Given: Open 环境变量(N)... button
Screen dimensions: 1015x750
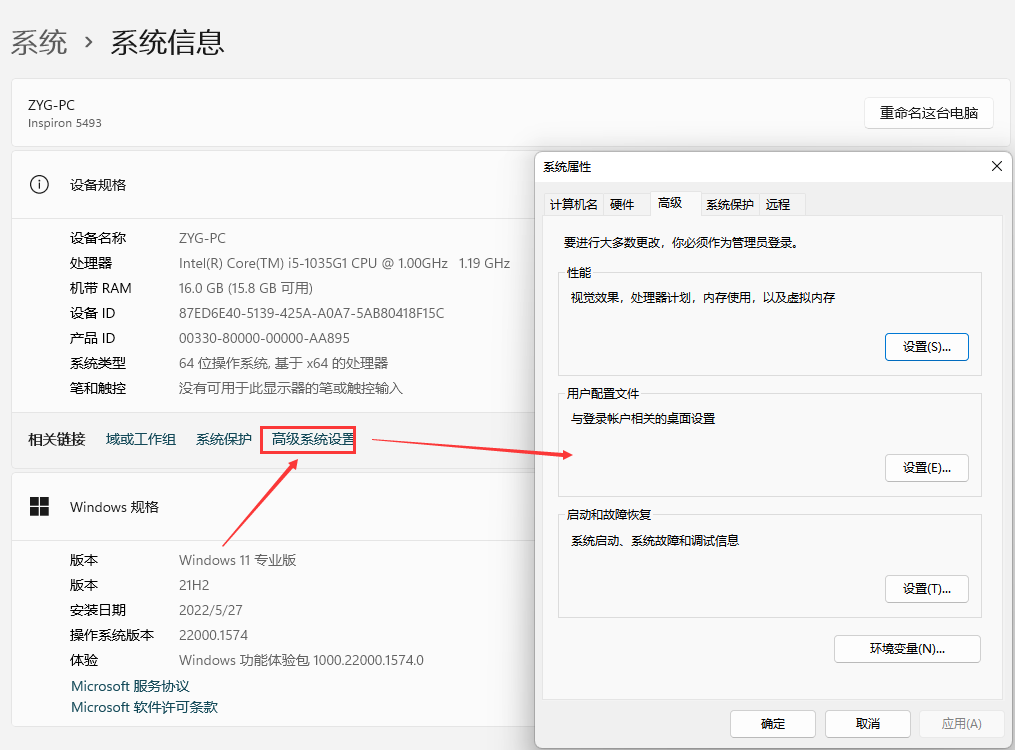Looking at the screenshot, I should tap(907, 648).
